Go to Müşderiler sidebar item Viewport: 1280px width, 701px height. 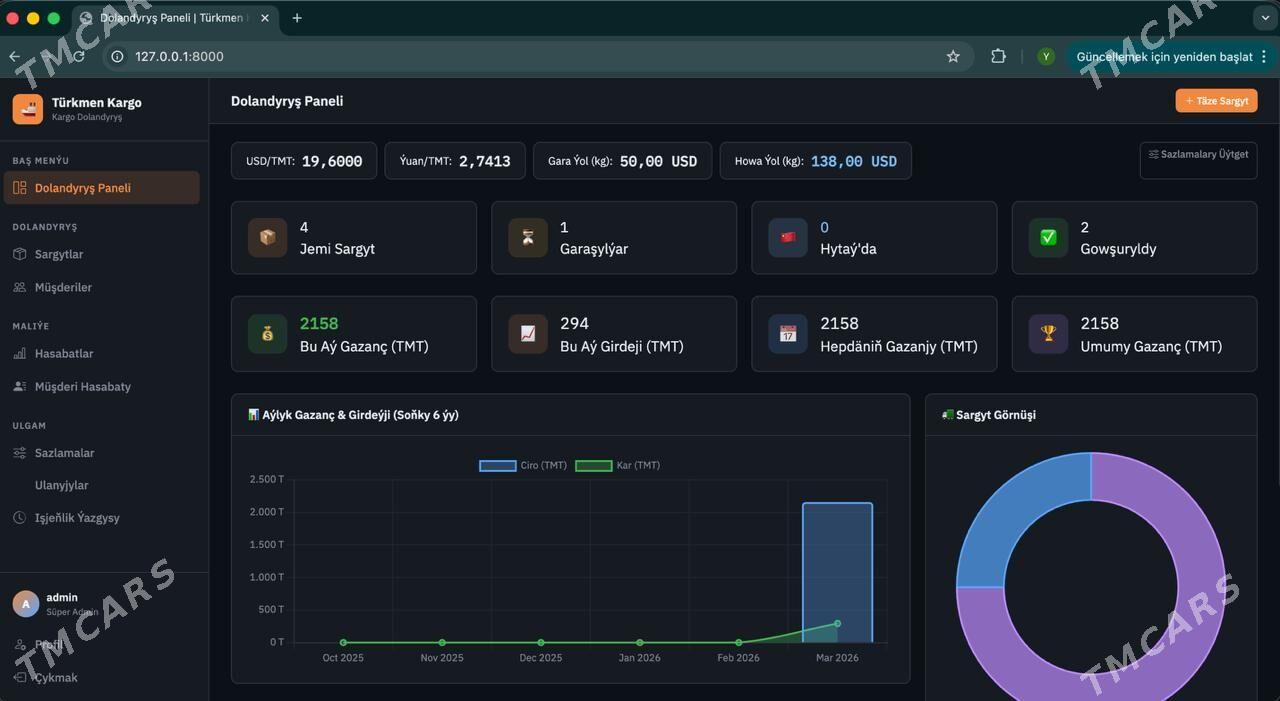[63, 287]
